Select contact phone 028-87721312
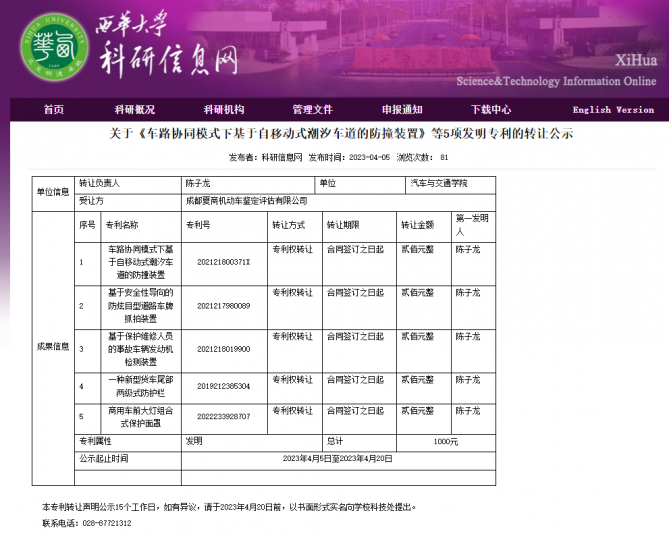Screen dimensions: 669x540 [x=107, y=523]
